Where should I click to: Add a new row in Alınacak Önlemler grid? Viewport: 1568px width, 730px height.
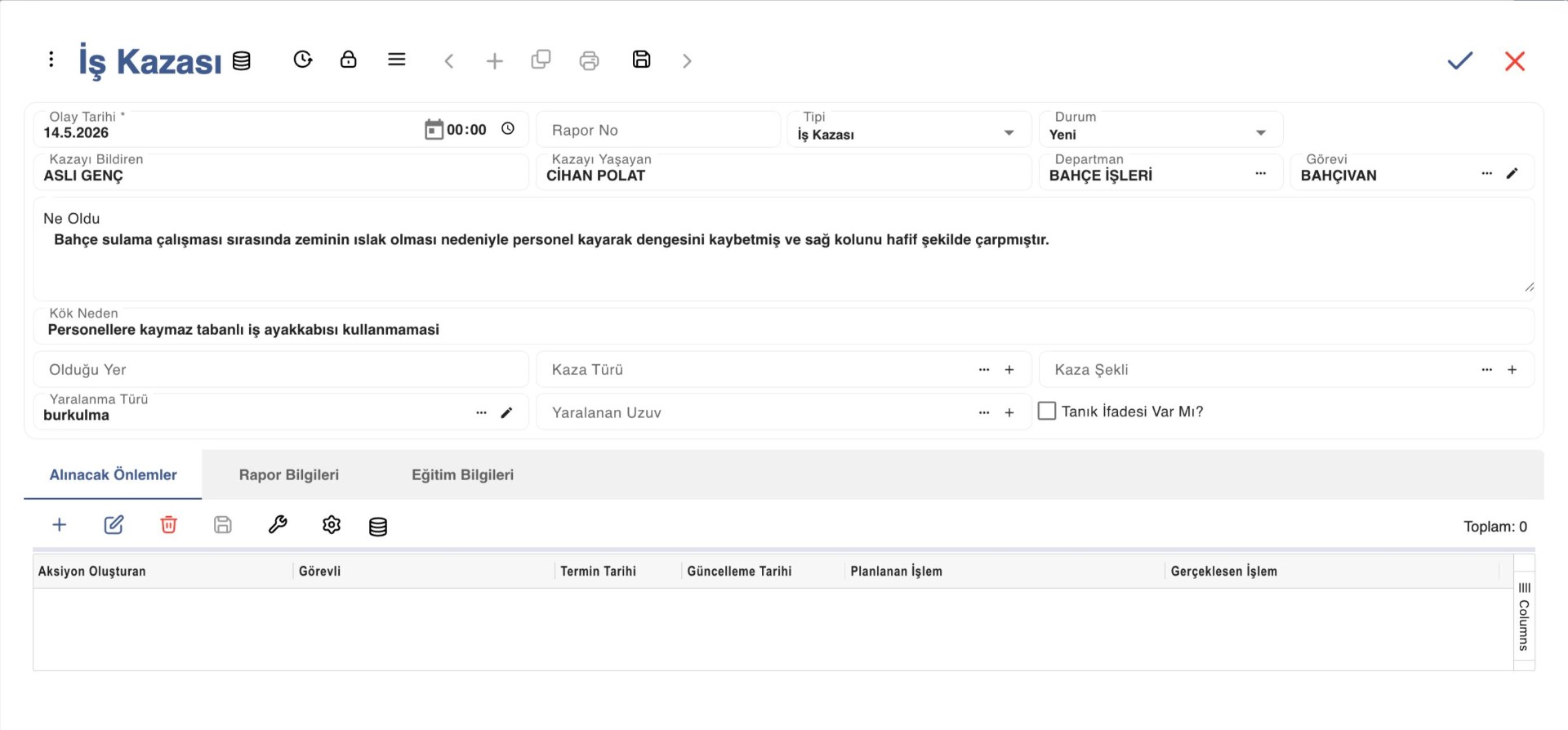[x=60, y=525]
